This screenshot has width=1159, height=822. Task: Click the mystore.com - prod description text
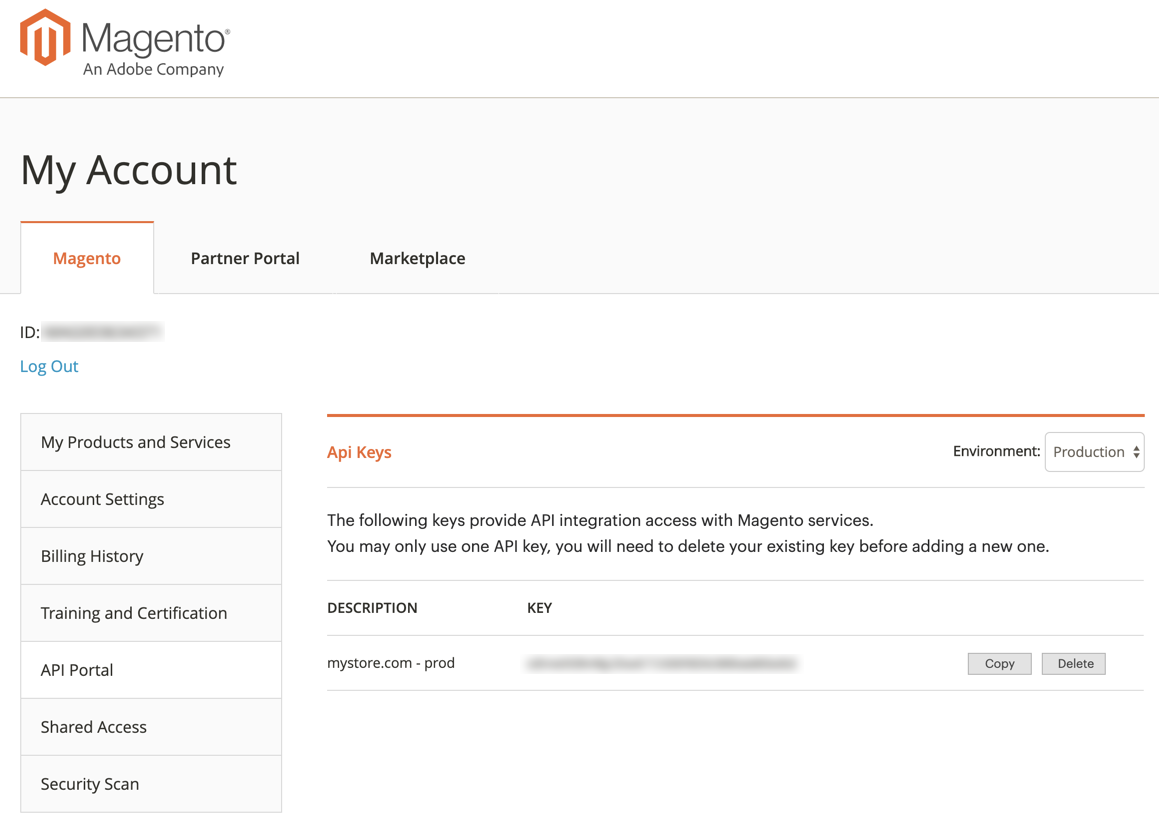(x=391, y=663)
